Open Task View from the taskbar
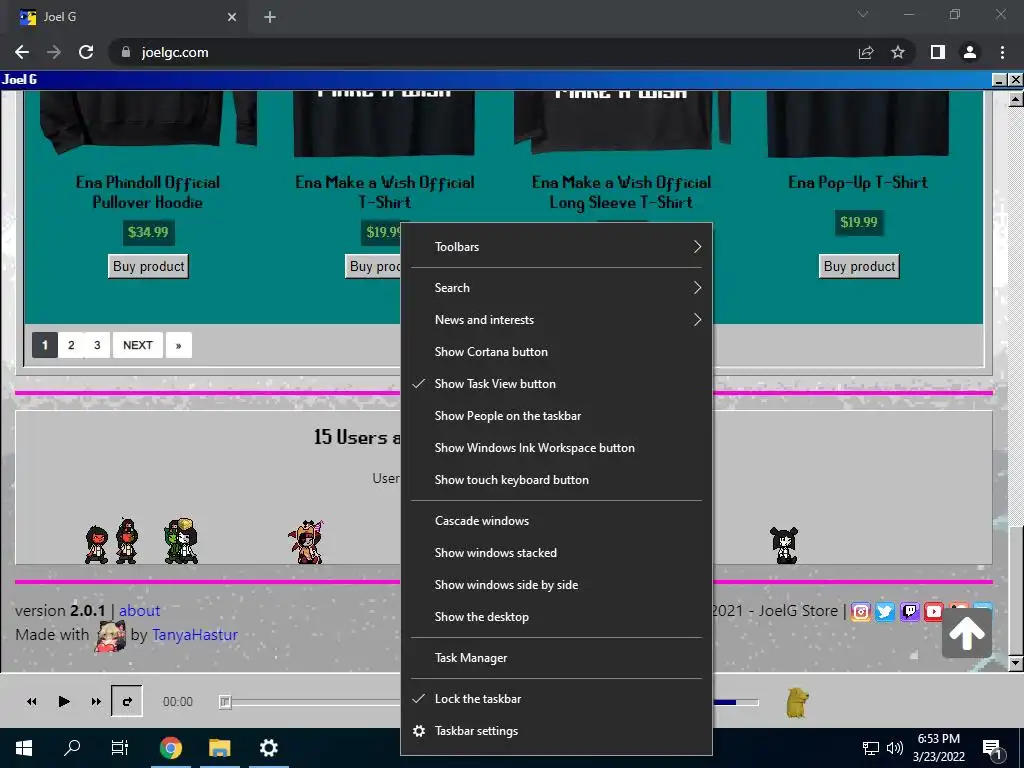The width and height of the screenshot is (1024, 768). pyautogui.click(x=120, y=748)
